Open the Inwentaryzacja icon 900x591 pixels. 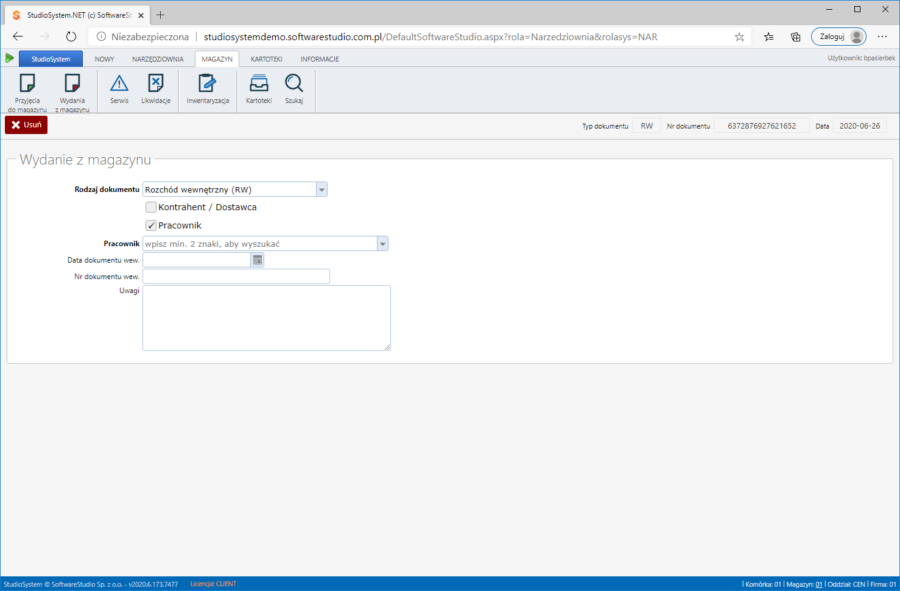[207, 84]
